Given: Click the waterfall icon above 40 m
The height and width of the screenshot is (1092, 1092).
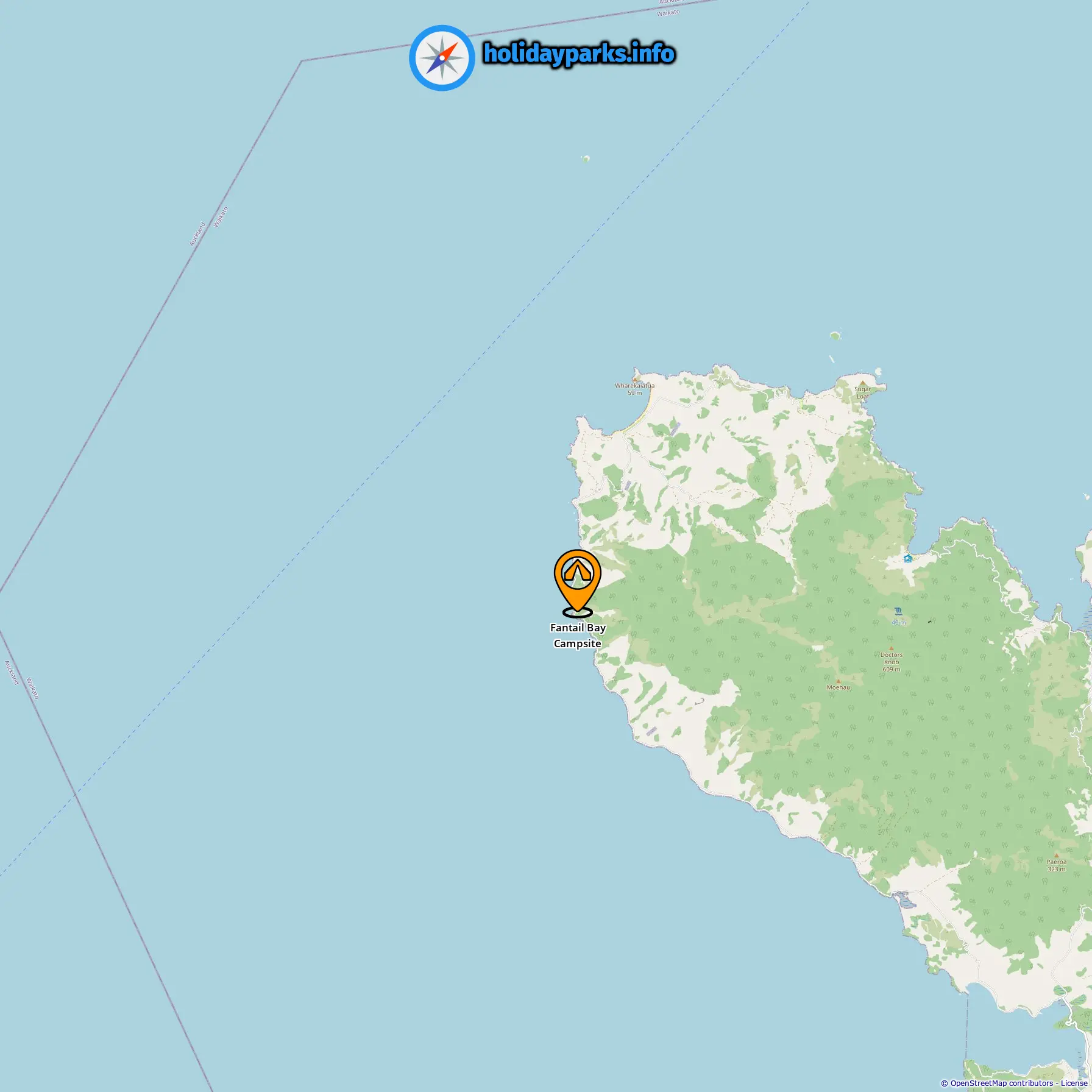Looking at the screenshot, I should click(898, 611).
